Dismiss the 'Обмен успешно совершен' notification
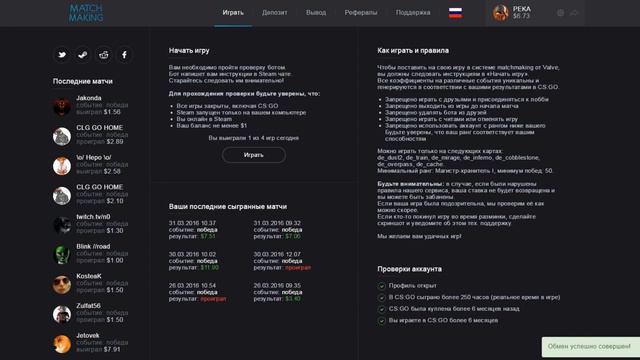 (591, 347)
